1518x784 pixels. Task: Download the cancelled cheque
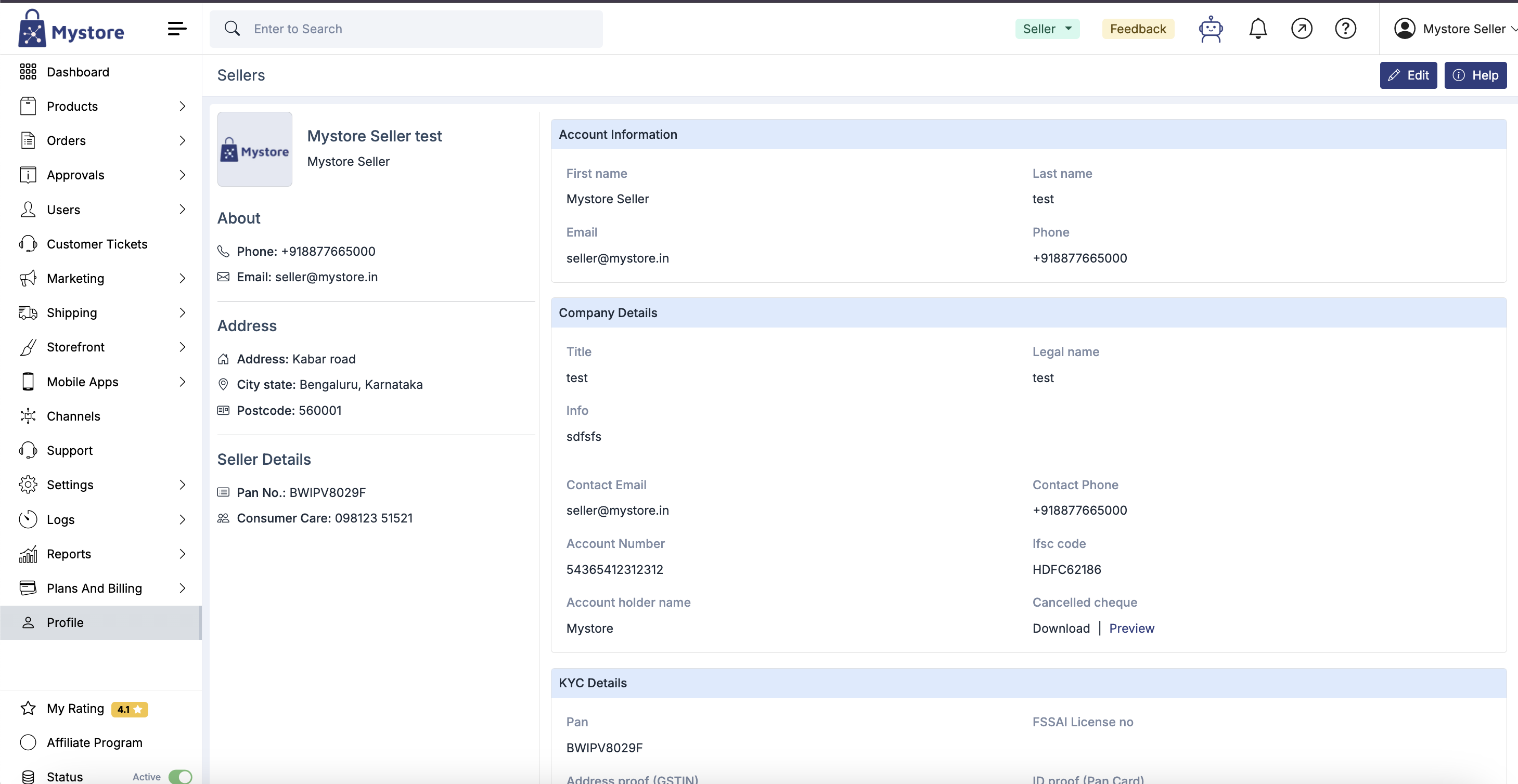pos(1061,629)
